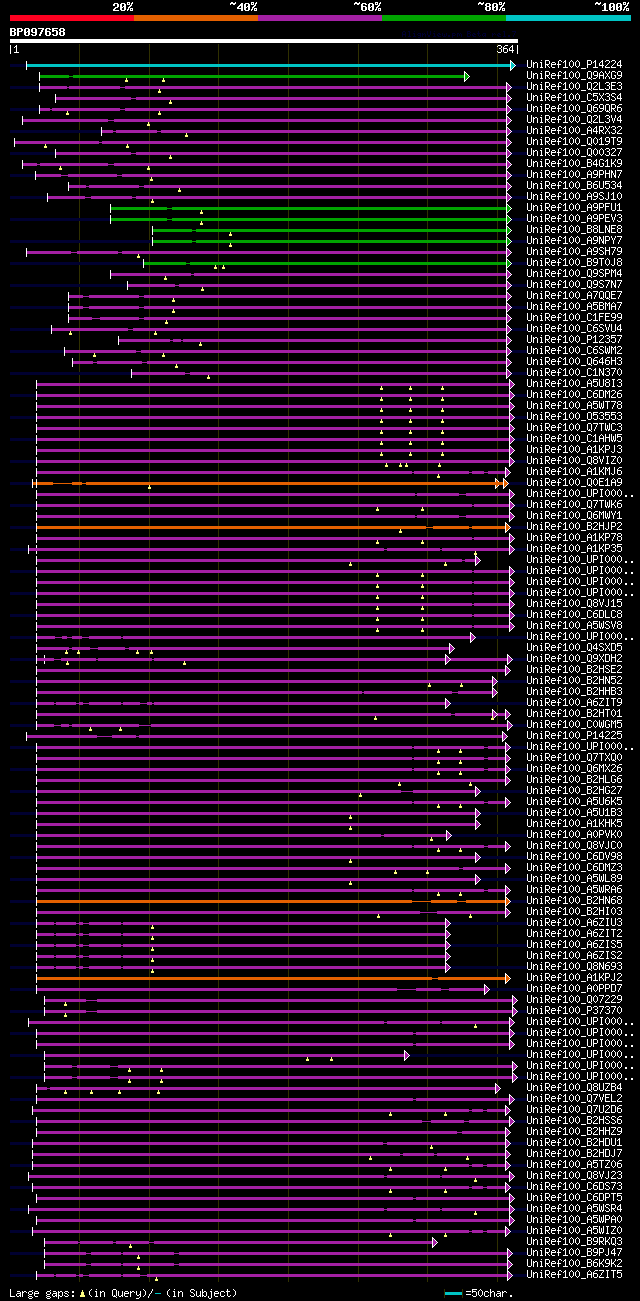Open hit UniRef100_A5WSV8

(x=574, y=626)
